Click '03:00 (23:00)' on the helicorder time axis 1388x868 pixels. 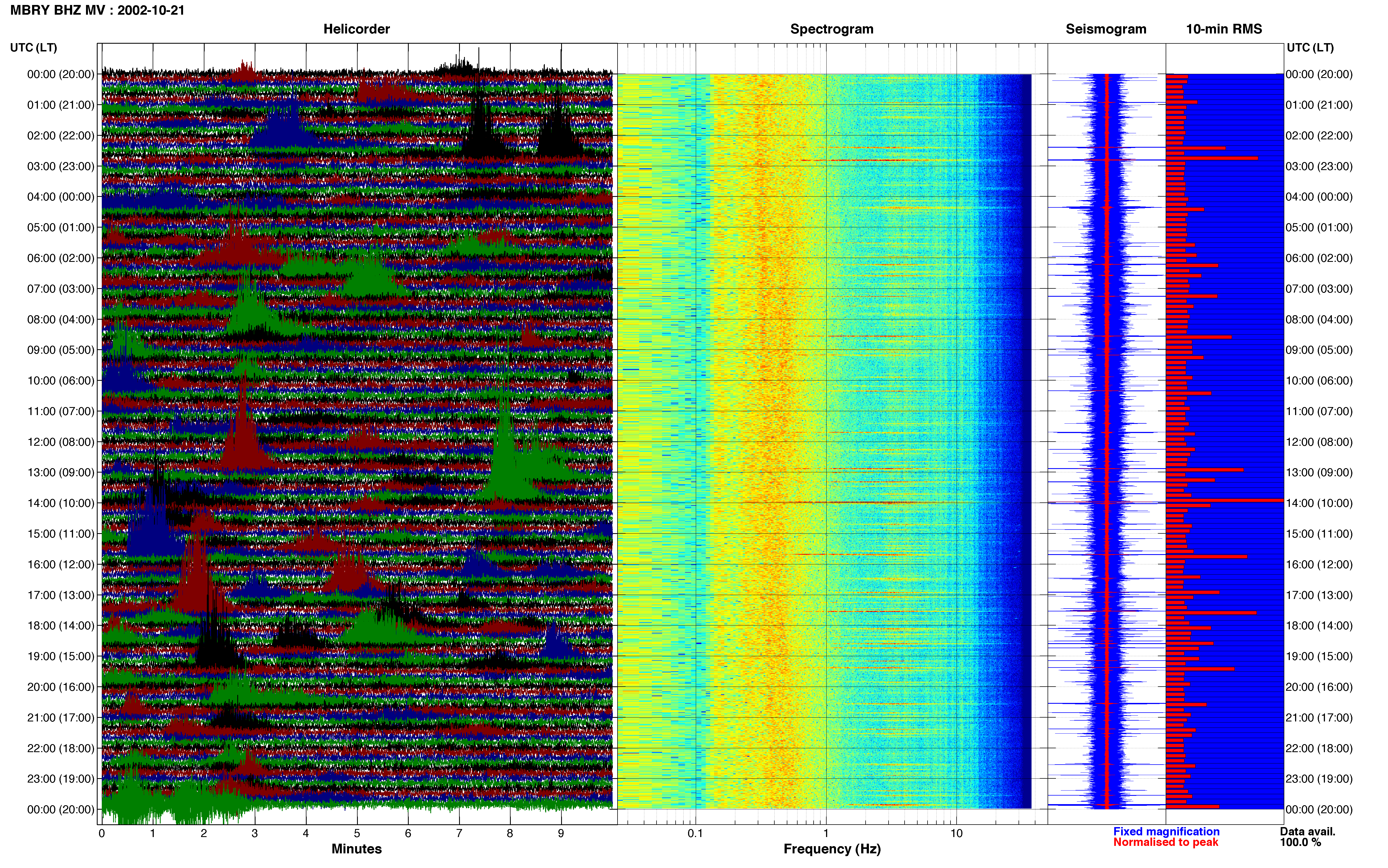(x=61, y=166)
